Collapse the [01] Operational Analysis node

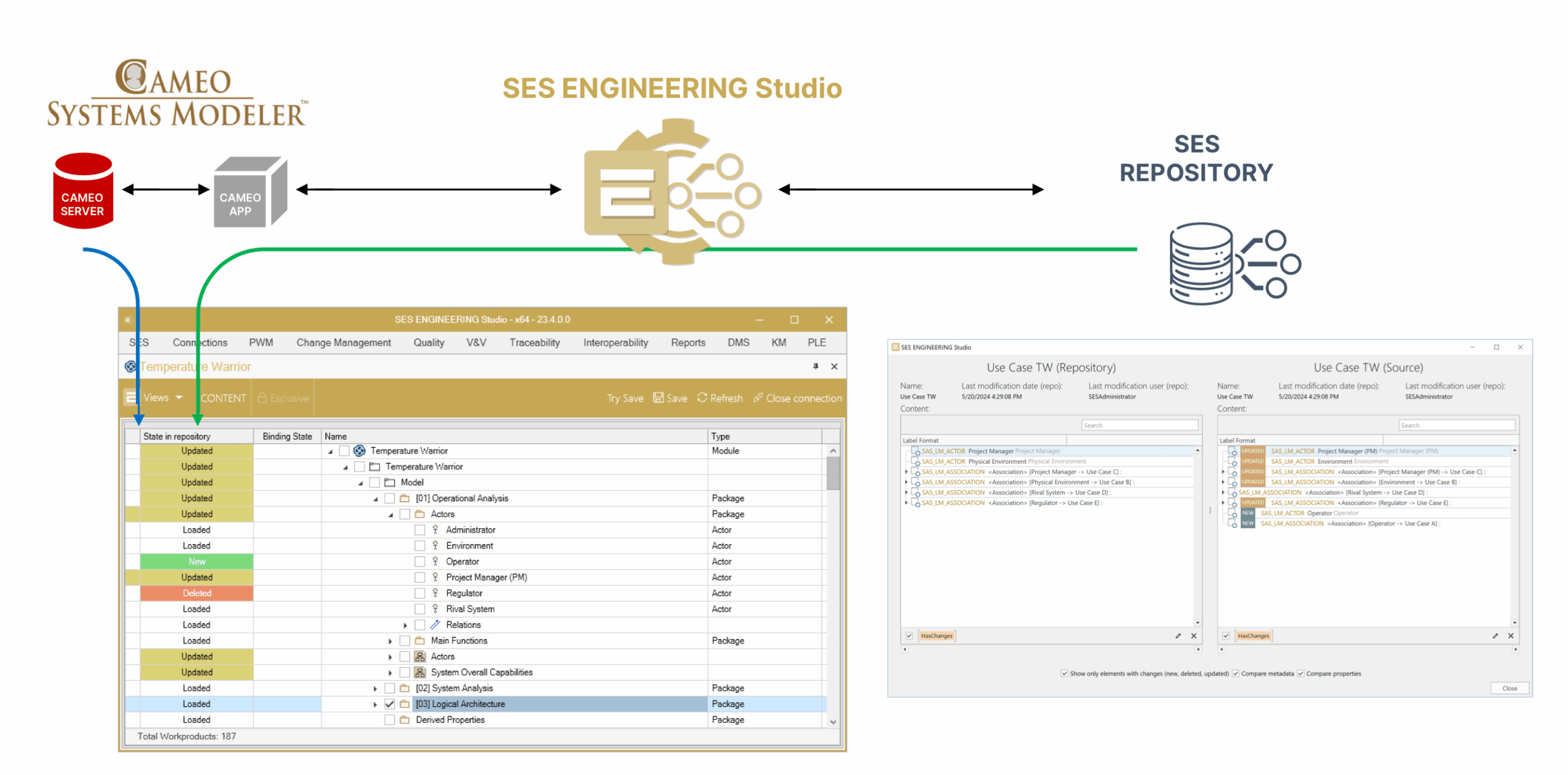click(375, 499)
